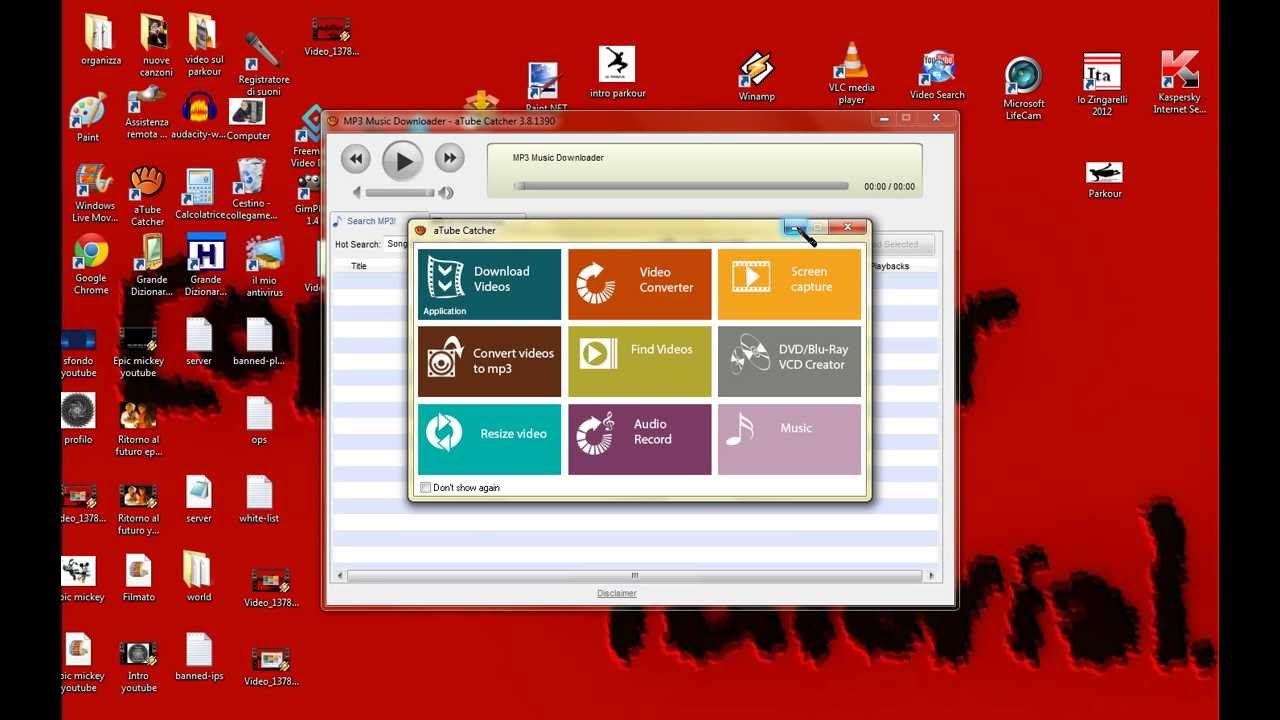Viewport: 1280px width, 720px height.
Task: Select the banned-ips file
Action: click(199, 657)
